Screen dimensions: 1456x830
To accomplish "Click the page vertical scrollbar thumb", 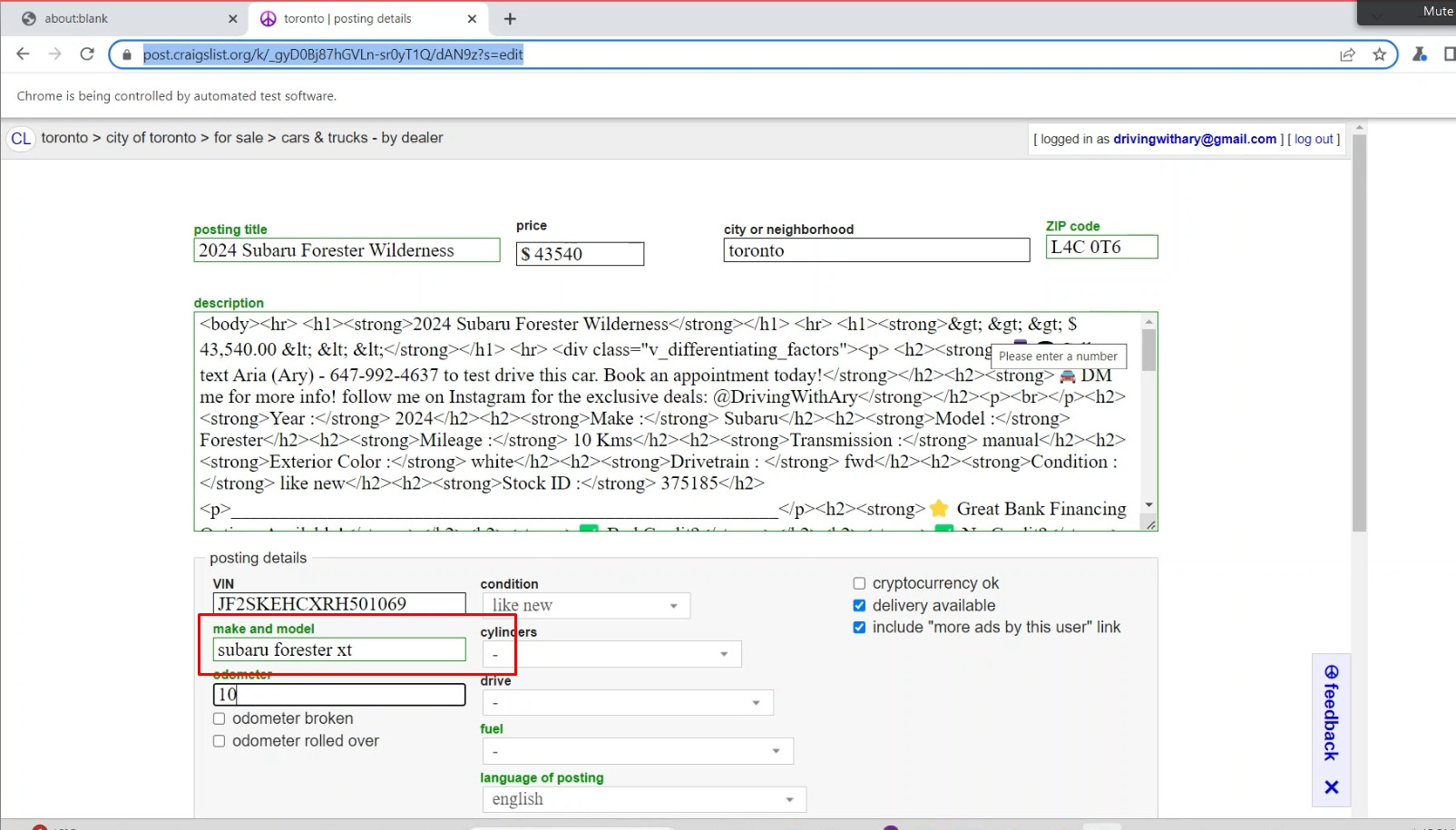I will click(x=1358, y=333).
